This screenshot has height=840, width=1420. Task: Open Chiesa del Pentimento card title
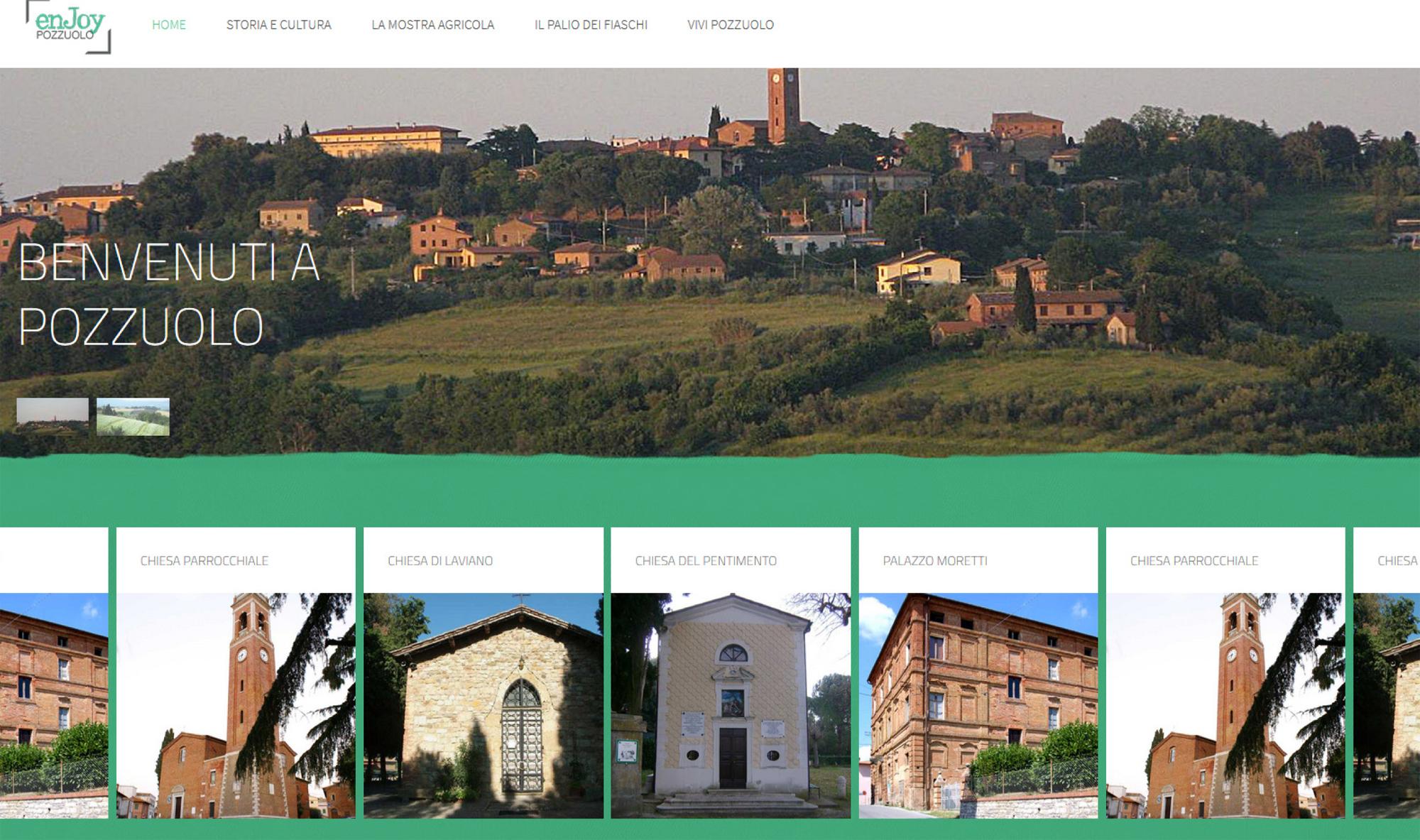coord(706,561)
